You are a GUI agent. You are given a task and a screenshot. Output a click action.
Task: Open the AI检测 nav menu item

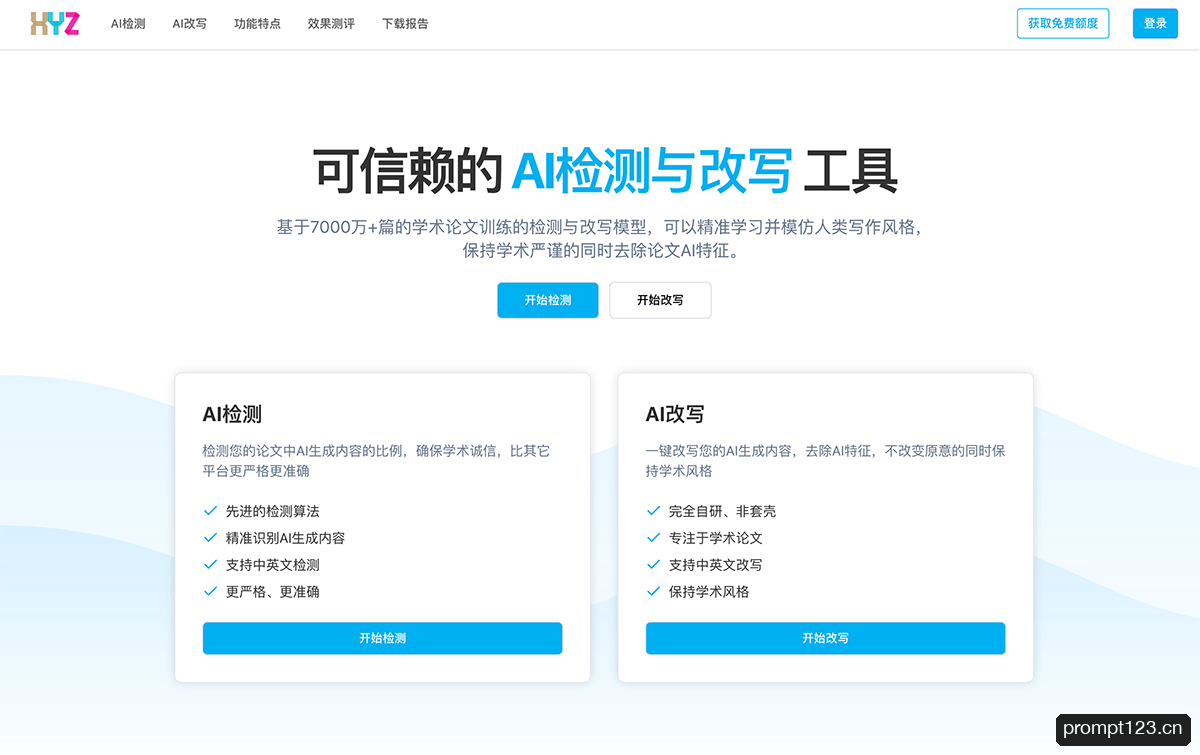(128, 24)
